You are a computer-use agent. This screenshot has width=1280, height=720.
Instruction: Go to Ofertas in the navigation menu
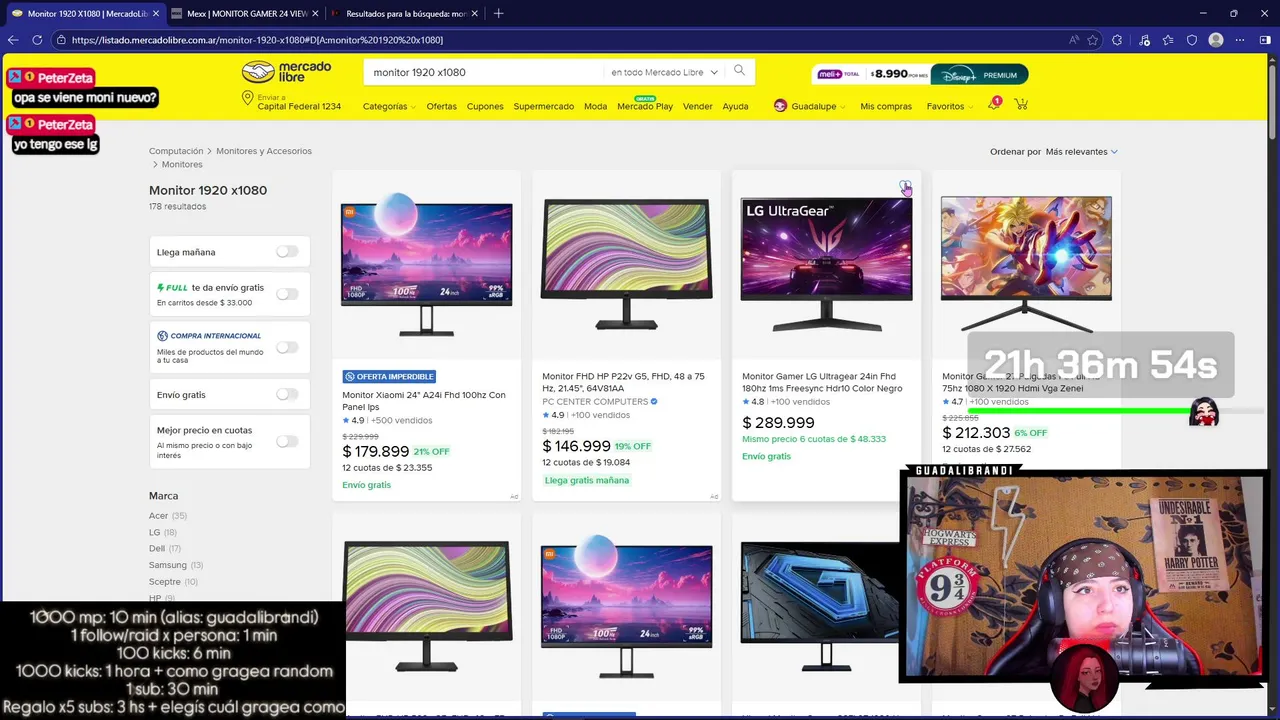441,106
